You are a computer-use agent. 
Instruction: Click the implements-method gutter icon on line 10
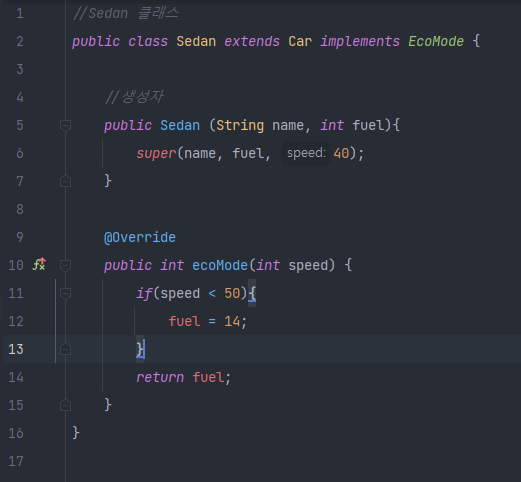click(39, 265)
